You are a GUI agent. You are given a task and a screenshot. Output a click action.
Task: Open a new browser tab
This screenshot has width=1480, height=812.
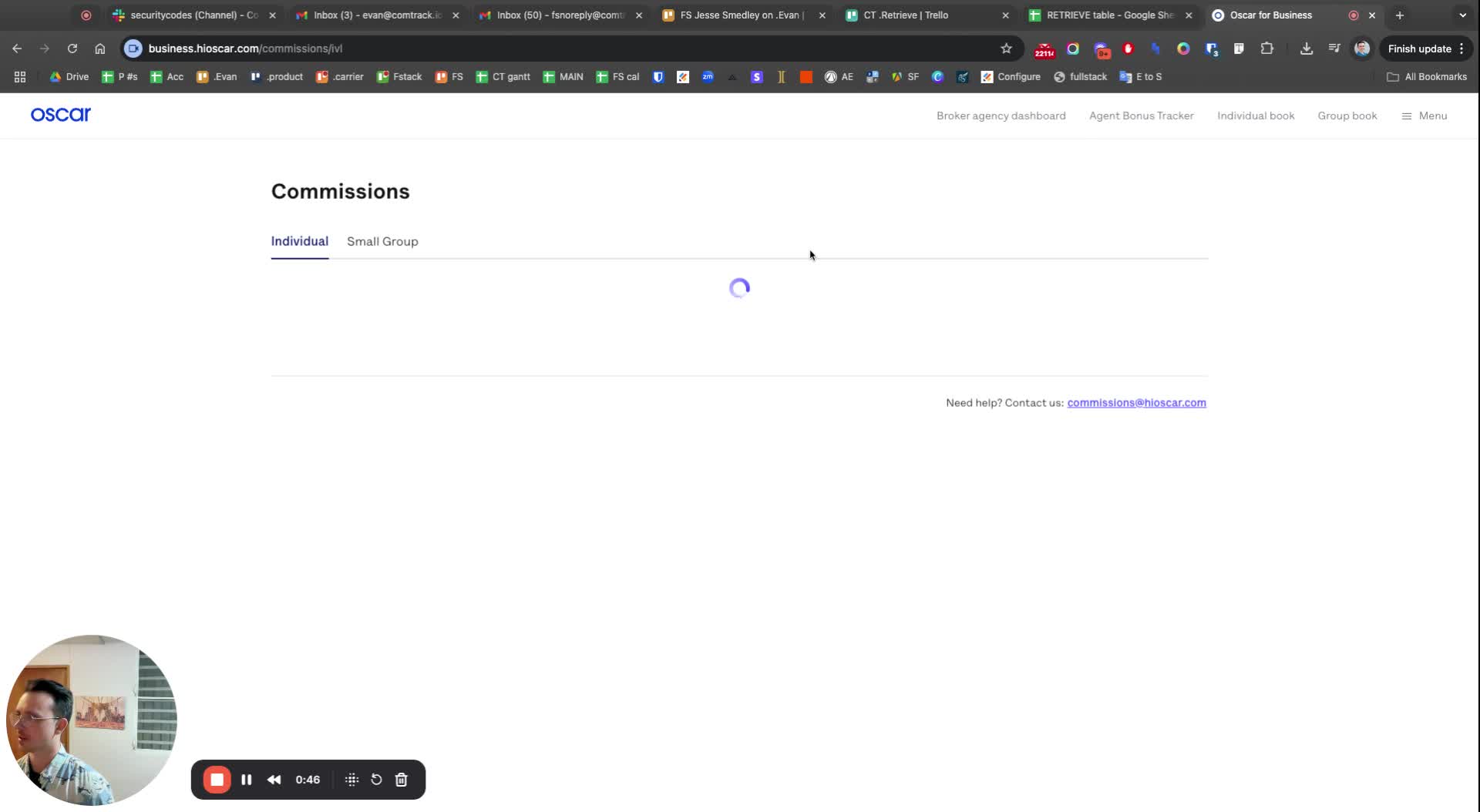click(1400, 15)
